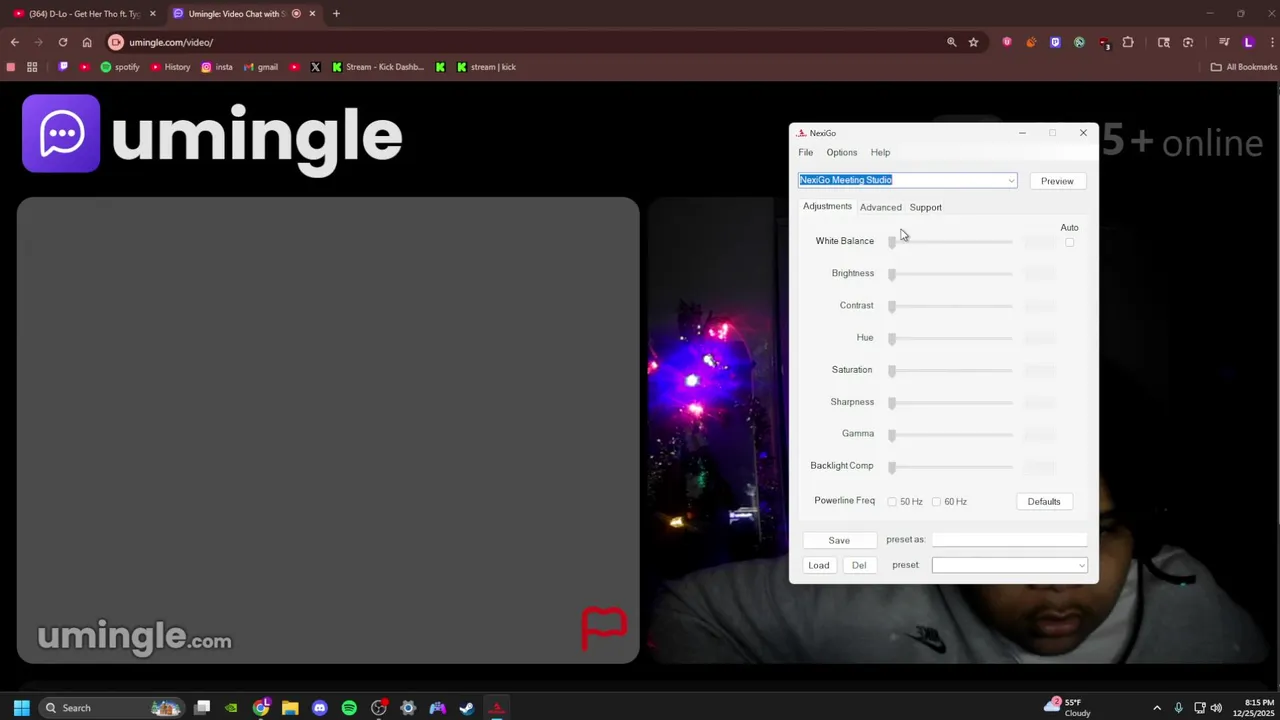The height and width of the screenshot is (720, 1280).
Task: Click the Contrast slider
Action: click(x=950, y=305)
